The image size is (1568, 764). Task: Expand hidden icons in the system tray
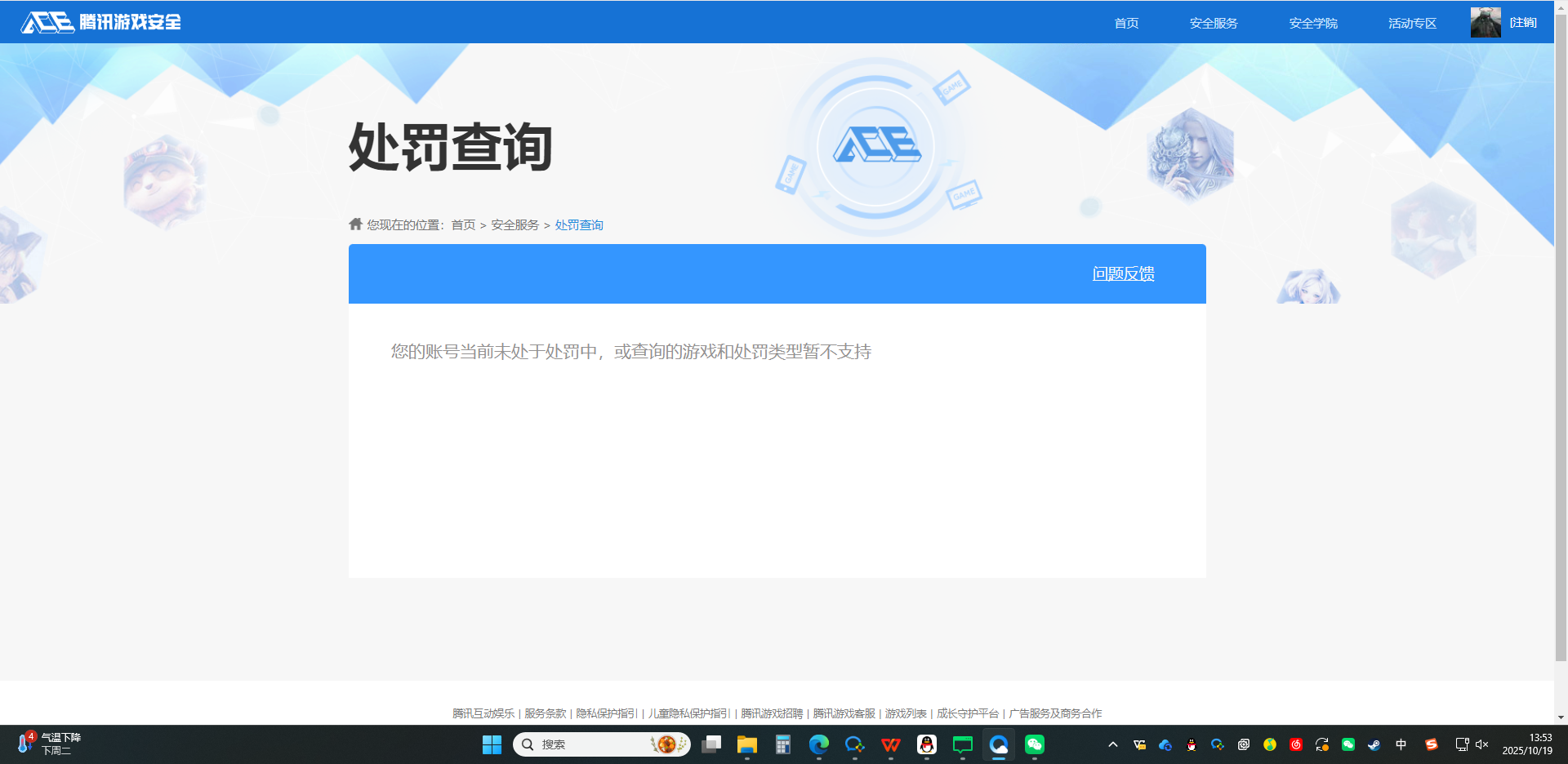point(1112,744)
